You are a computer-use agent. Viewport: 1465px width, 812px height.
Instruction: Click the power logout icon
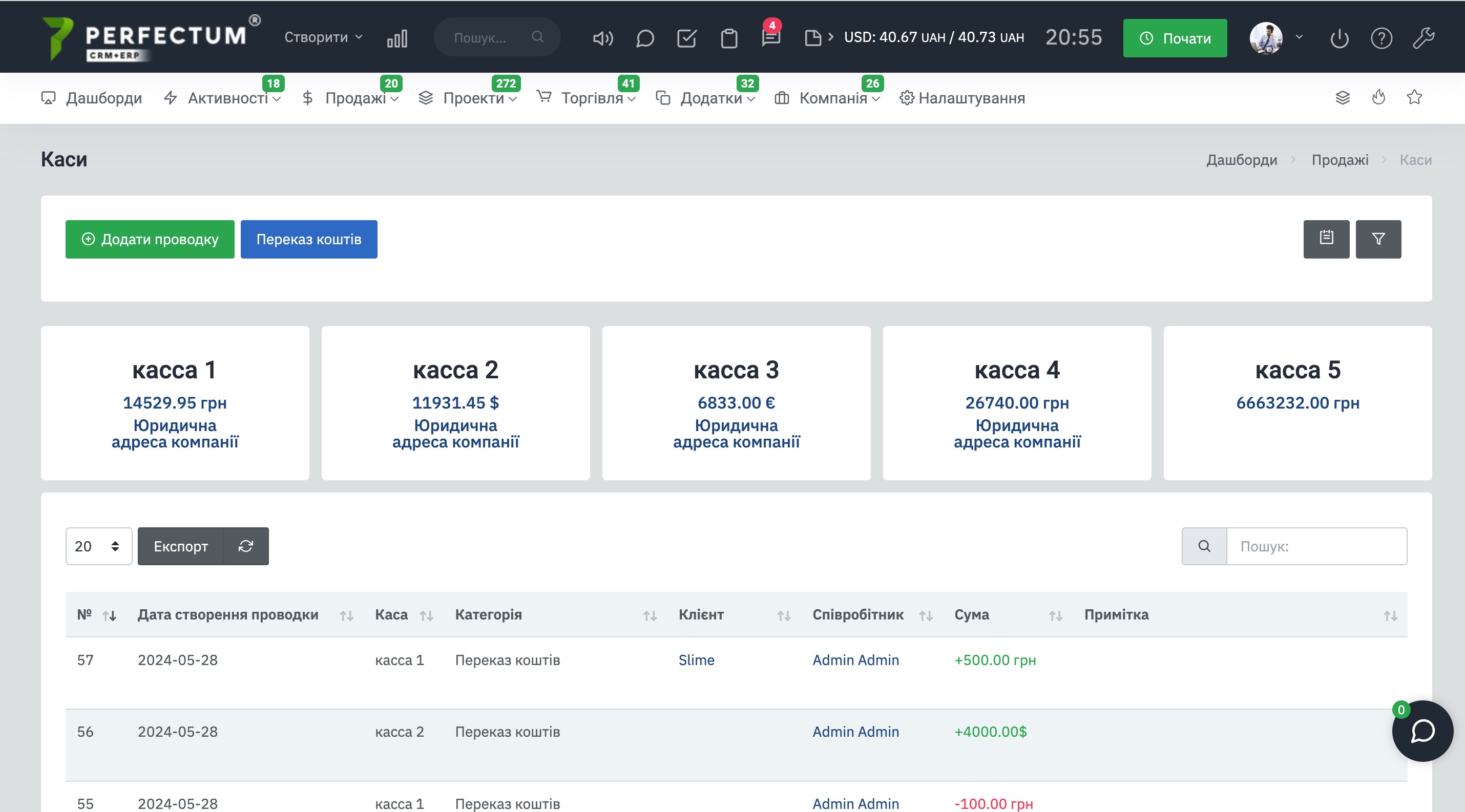pyautogui.click(x=1340, y=38)
